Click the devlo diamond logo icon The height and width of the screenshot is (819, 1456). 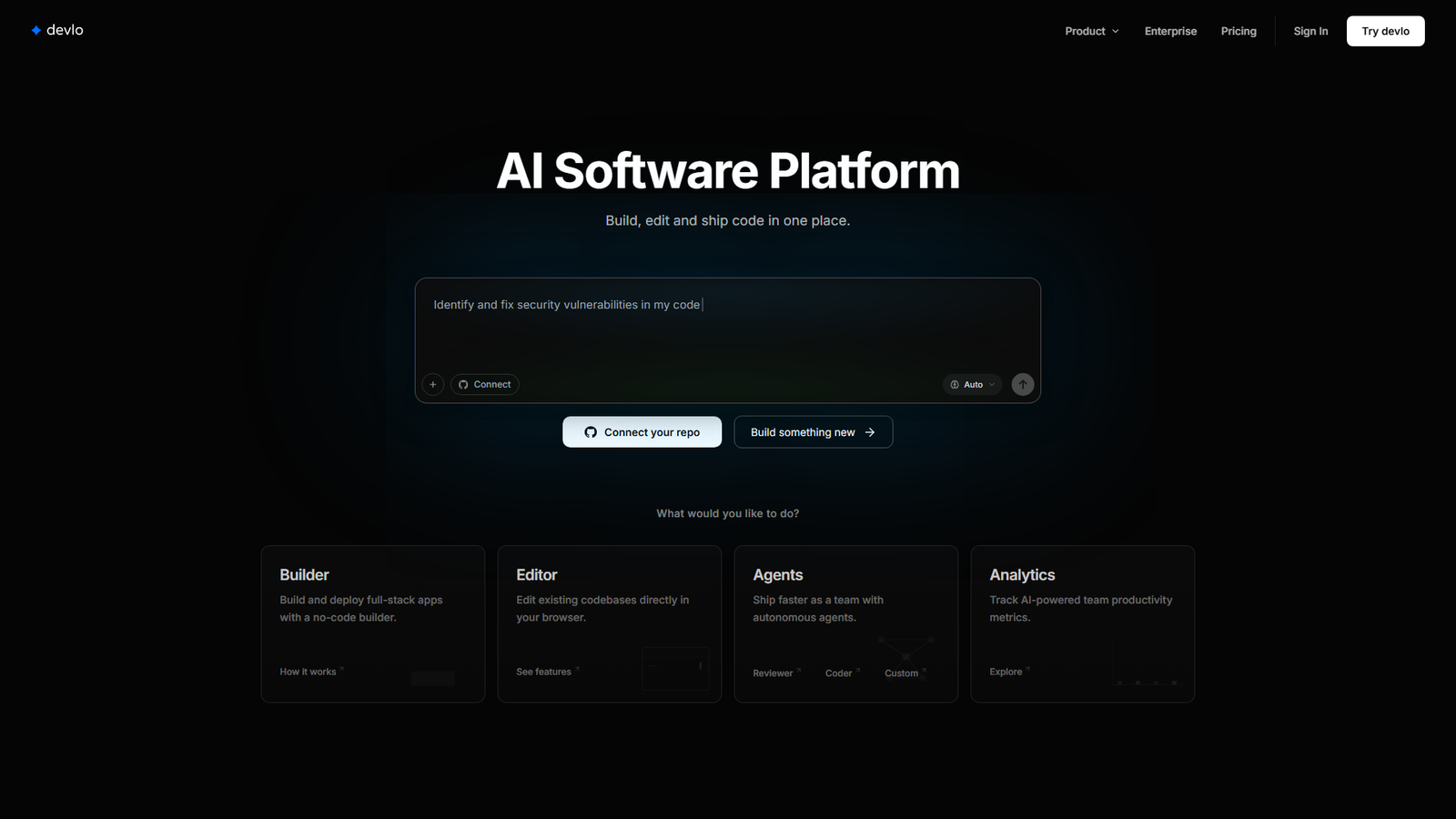(35, 29)
